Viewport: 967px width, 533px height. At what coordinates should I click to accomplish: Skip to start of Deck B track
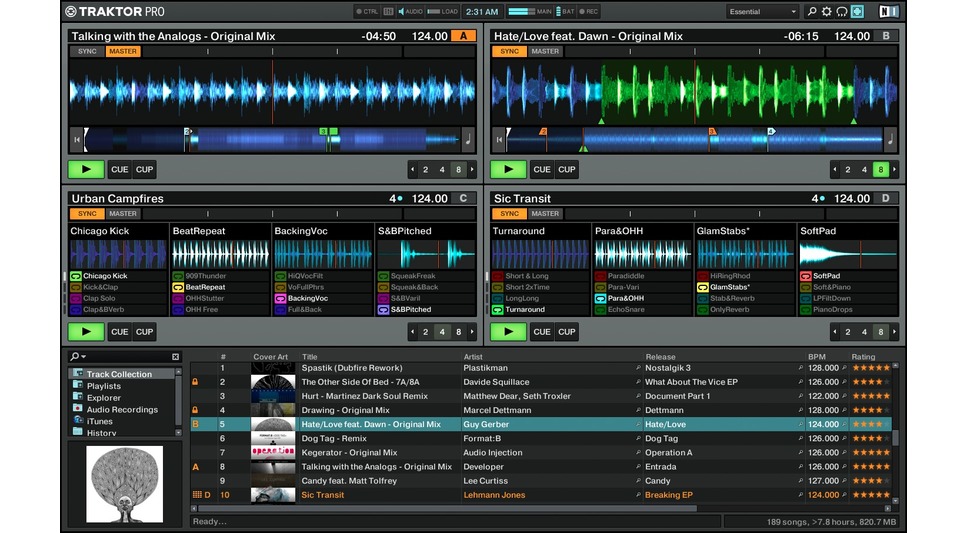click(x=499, y=139)
